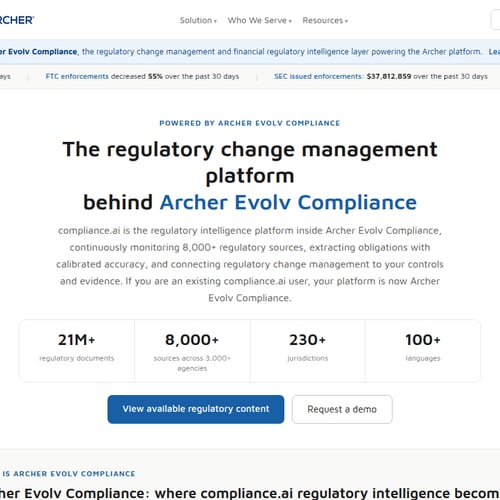
Task: Open the FTC enforcements link
Action: [x=77, y=76]
